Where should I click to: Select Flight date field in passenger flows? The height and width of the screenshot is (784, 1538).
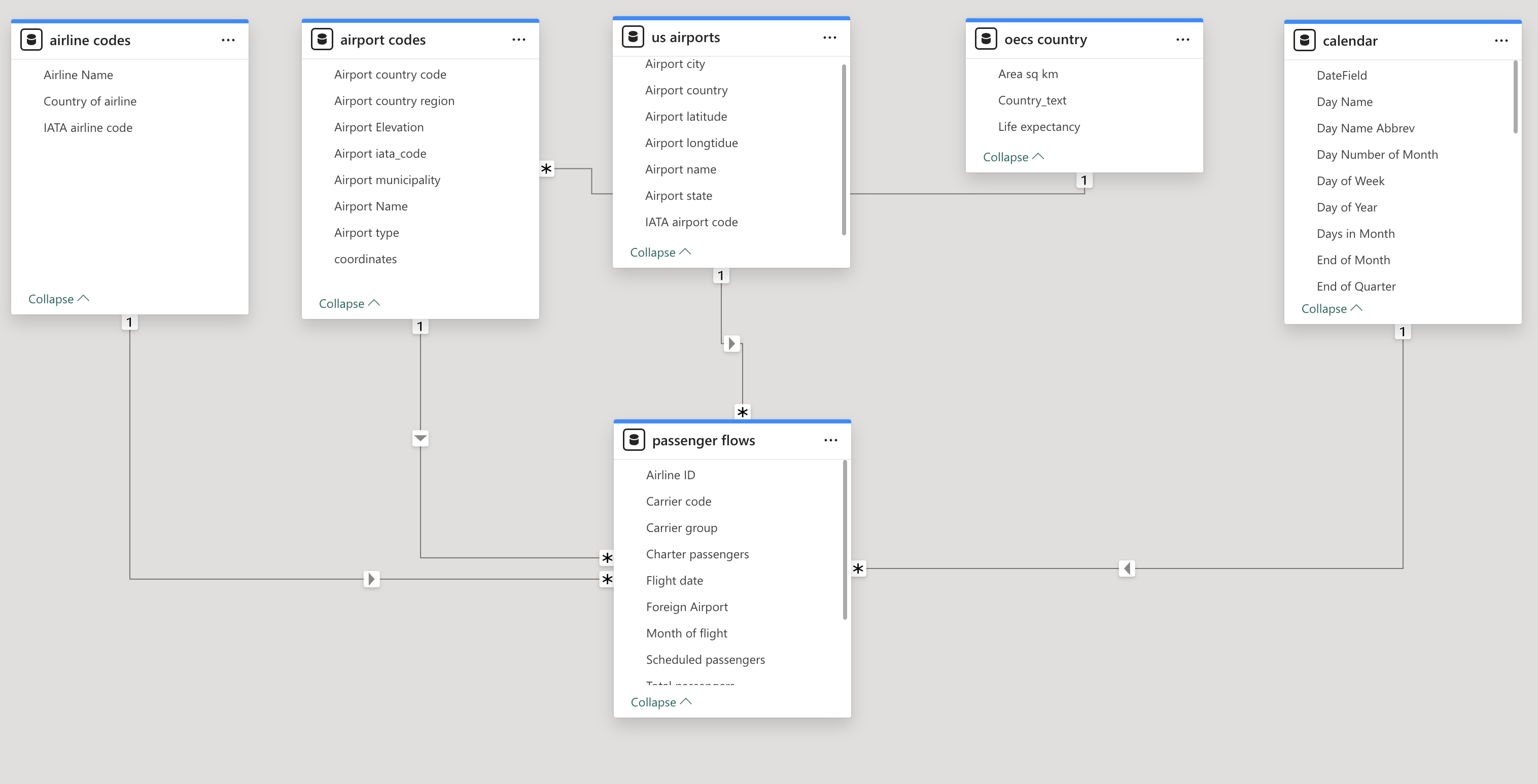(674, 580)
